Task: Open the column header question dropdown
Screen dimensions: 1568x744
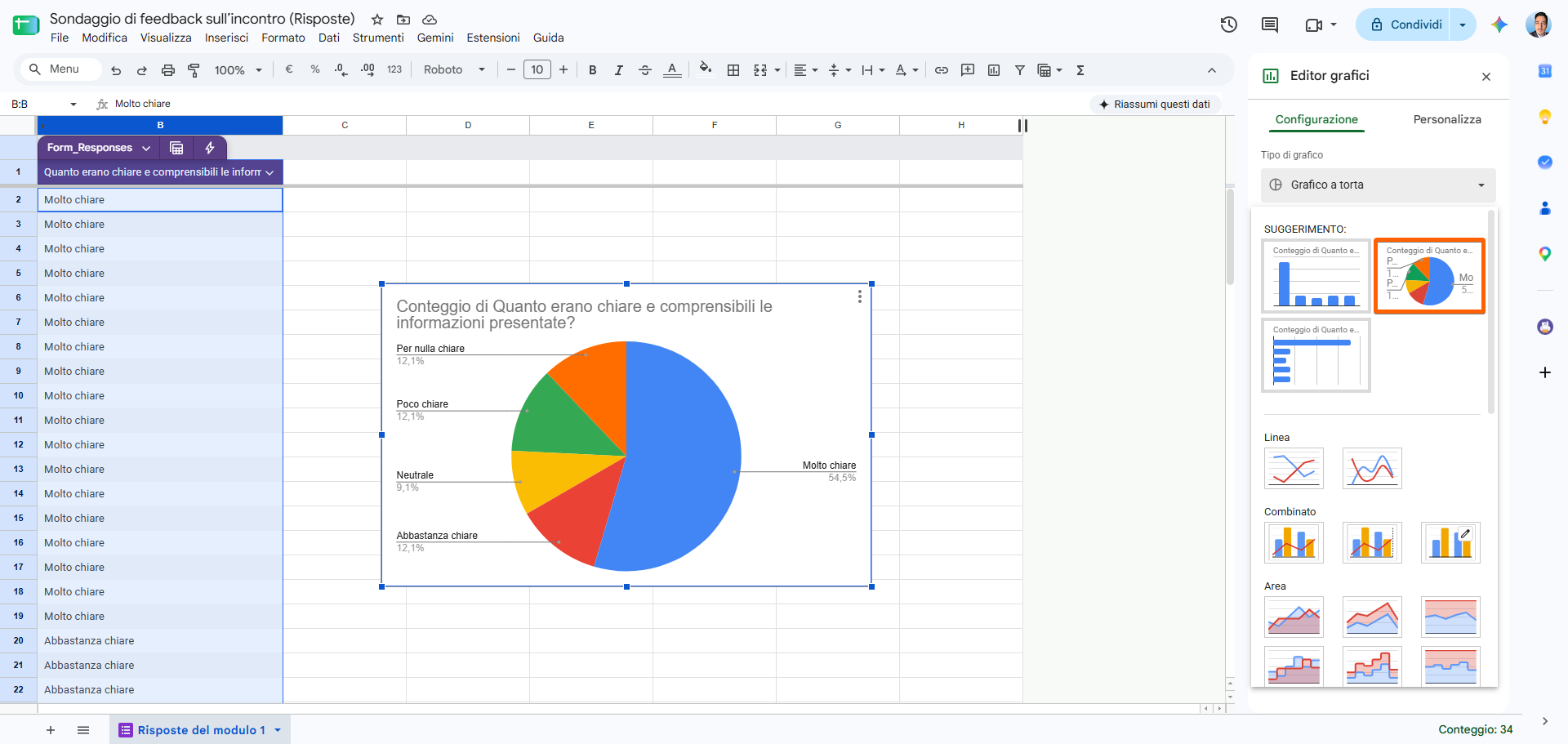Action: point(269,172)
